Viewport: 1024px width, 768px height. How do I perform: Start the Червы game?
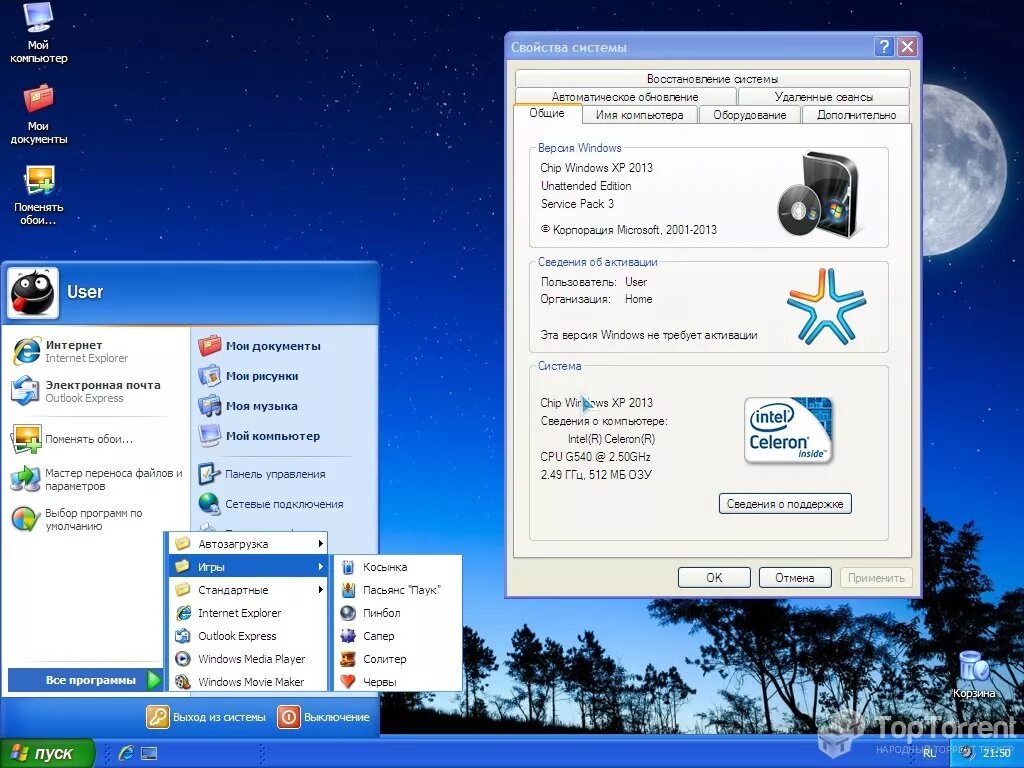(x=397, y=681)
